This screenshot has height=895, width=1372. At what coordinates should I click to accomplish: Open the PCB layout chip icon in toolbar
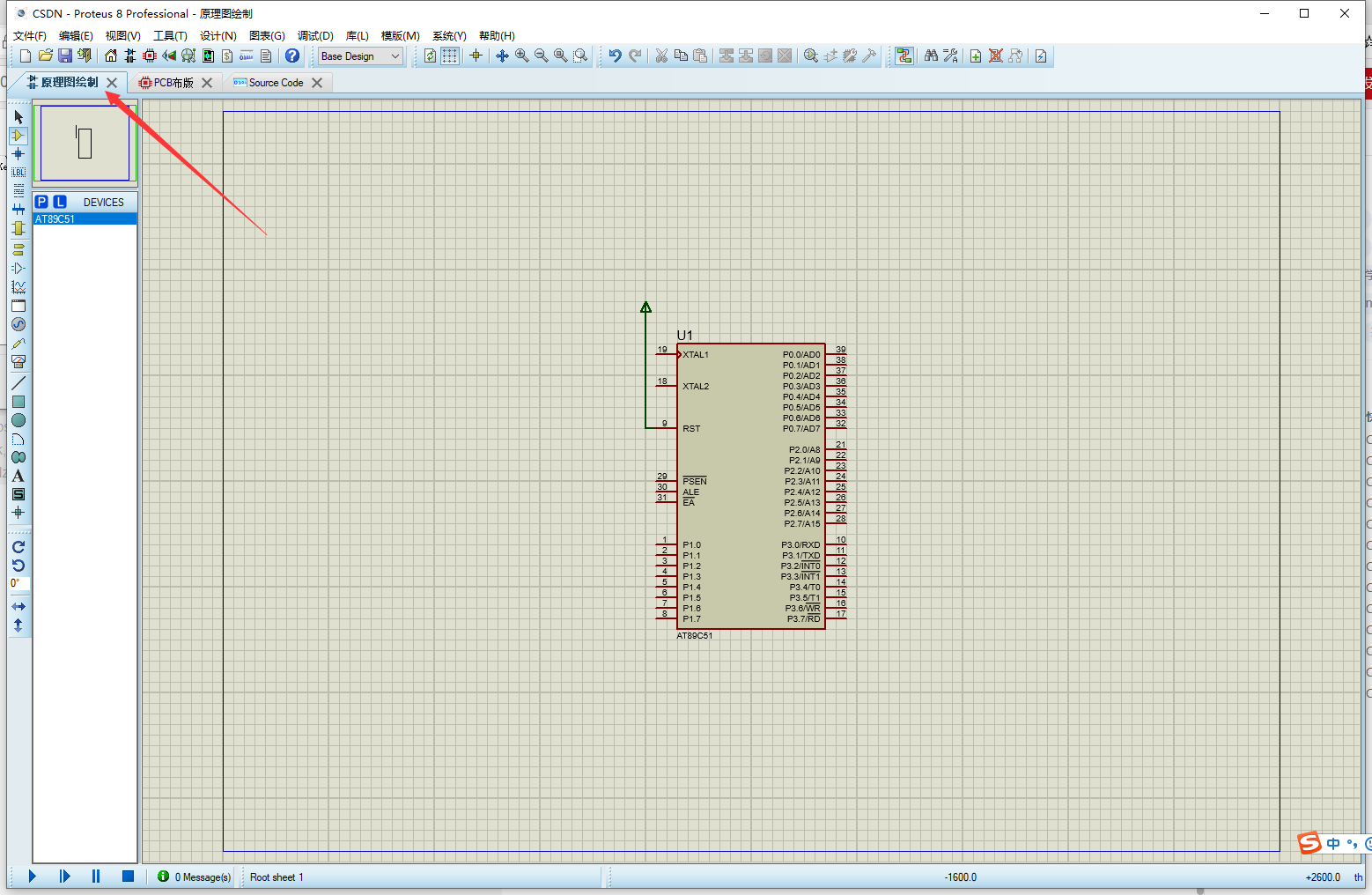(x=149, y=55)
